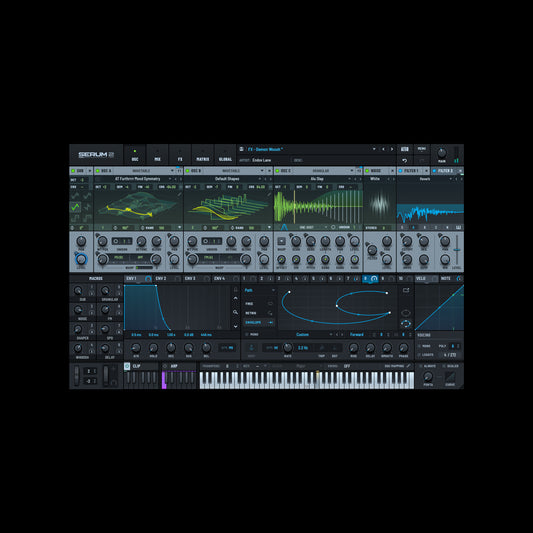Click the envelope zoom magnifier icon
This screenshot has height=533, width=533.
[235, 312]
